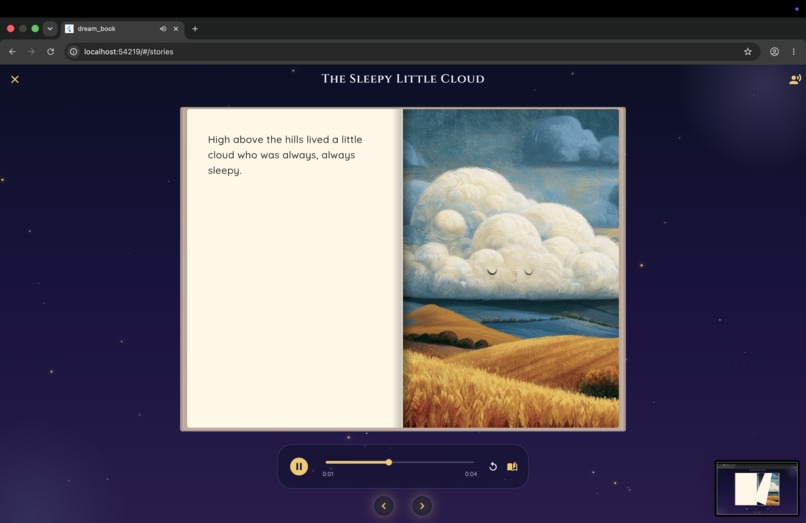Open the browser profile icon

[x=774, y=51]
